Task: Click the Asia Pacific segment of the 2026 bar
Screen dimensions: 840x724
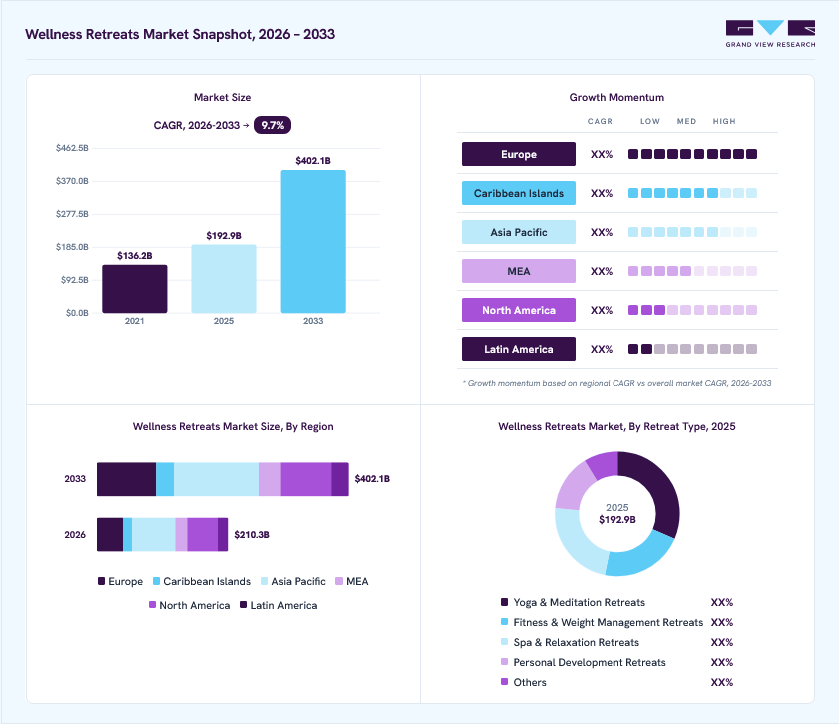Action: point(154,534)
